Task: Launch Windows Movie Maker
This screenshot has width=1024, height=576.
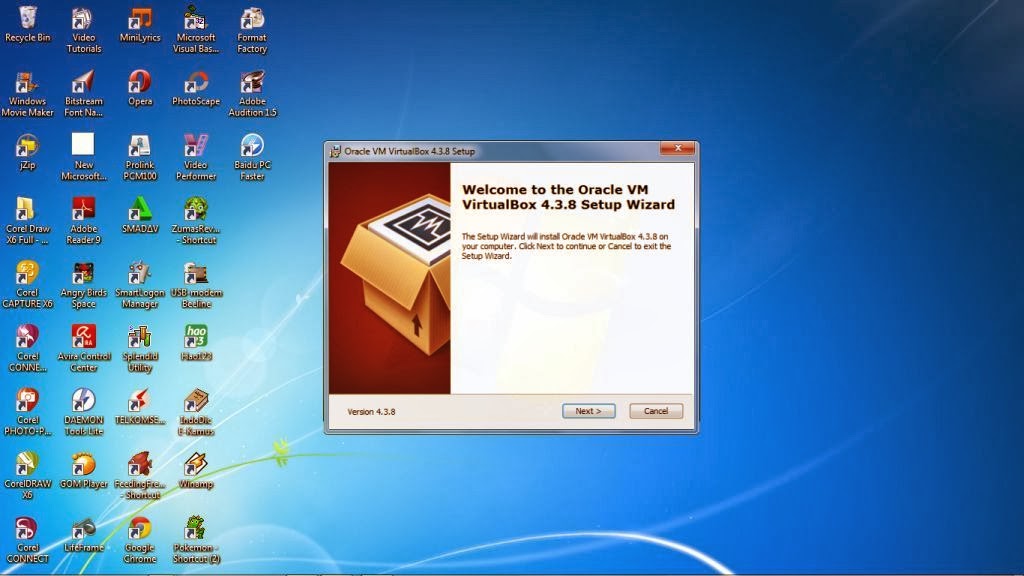Action: point(27,85)
